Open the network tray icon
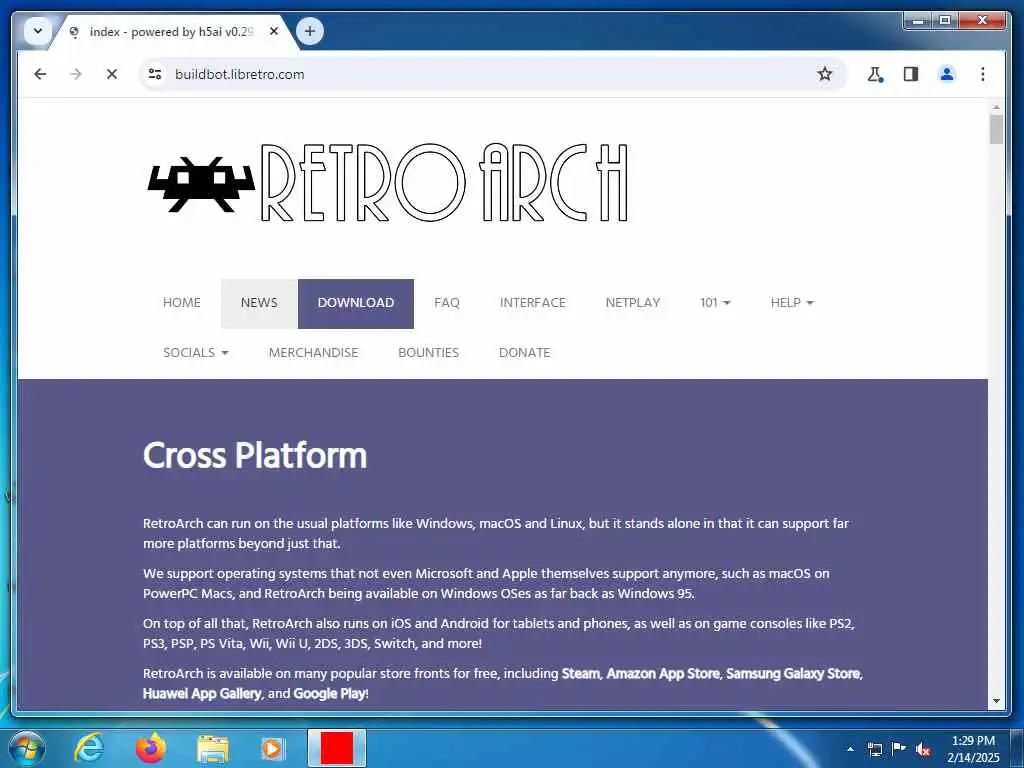Viewport: 1024px width, 768px height. pos(874,749)
